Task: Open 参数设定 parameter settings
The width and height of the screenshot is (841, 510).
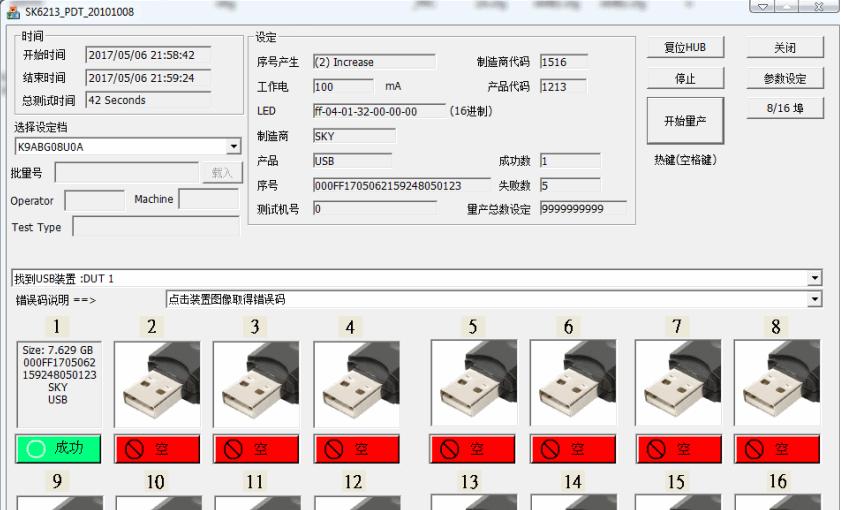Action: click(x=785, y=78)
